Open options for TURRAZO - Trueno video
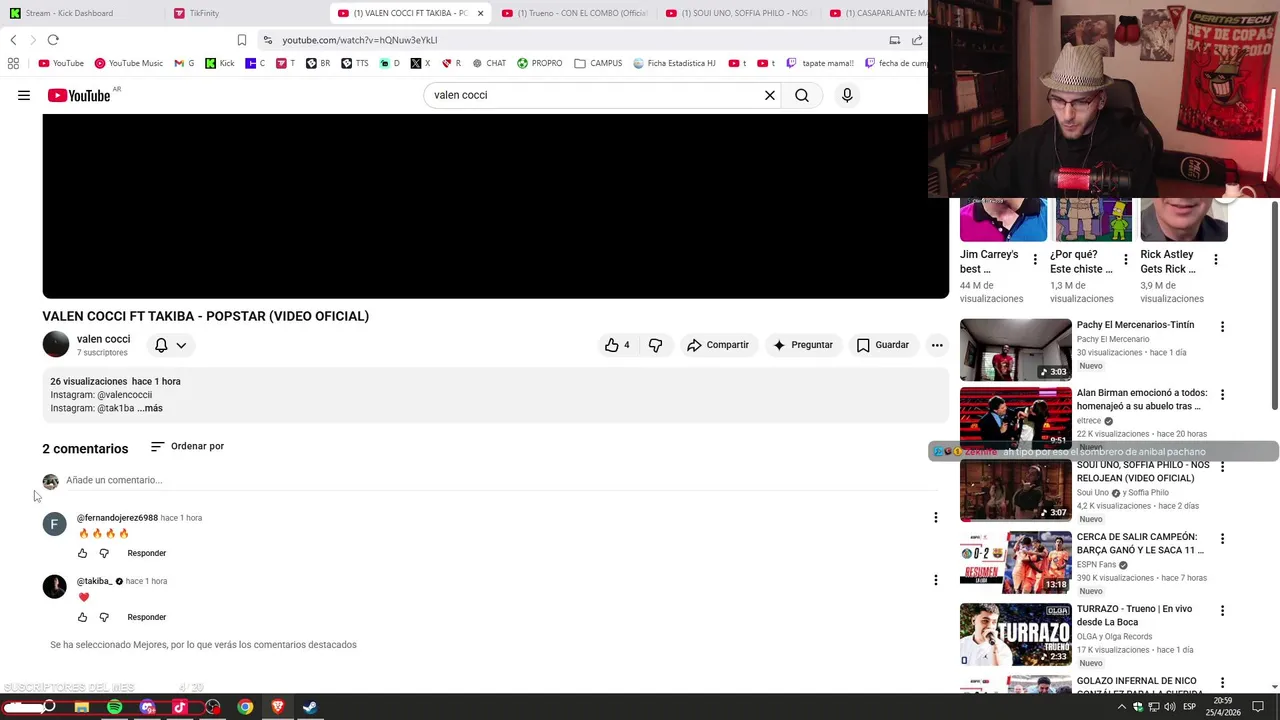Viewport: 1280px width, 720px height. [1222, 611]
